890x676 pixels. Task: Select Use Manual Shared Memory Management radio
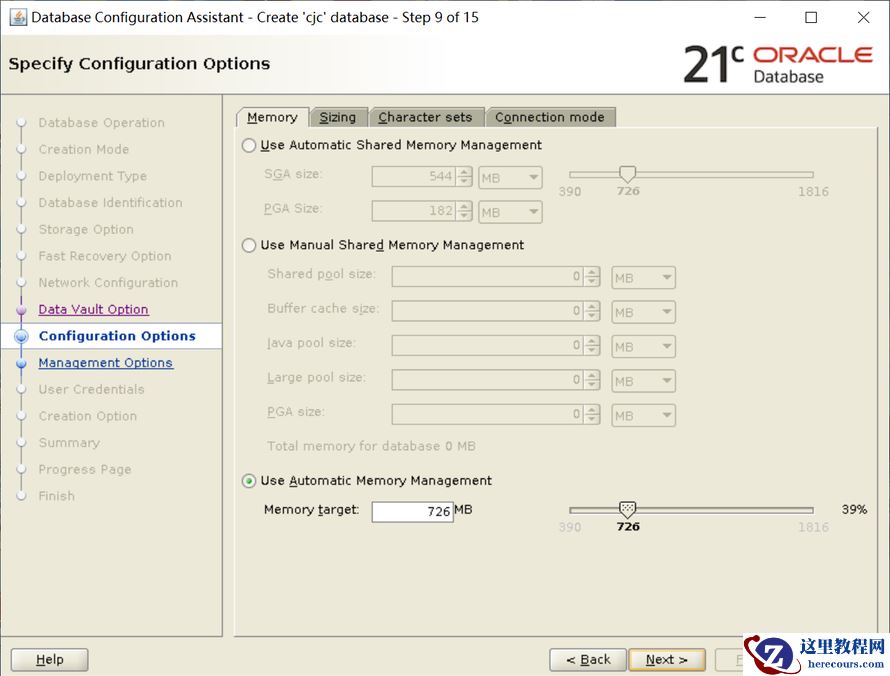click(x=249, y=245)
